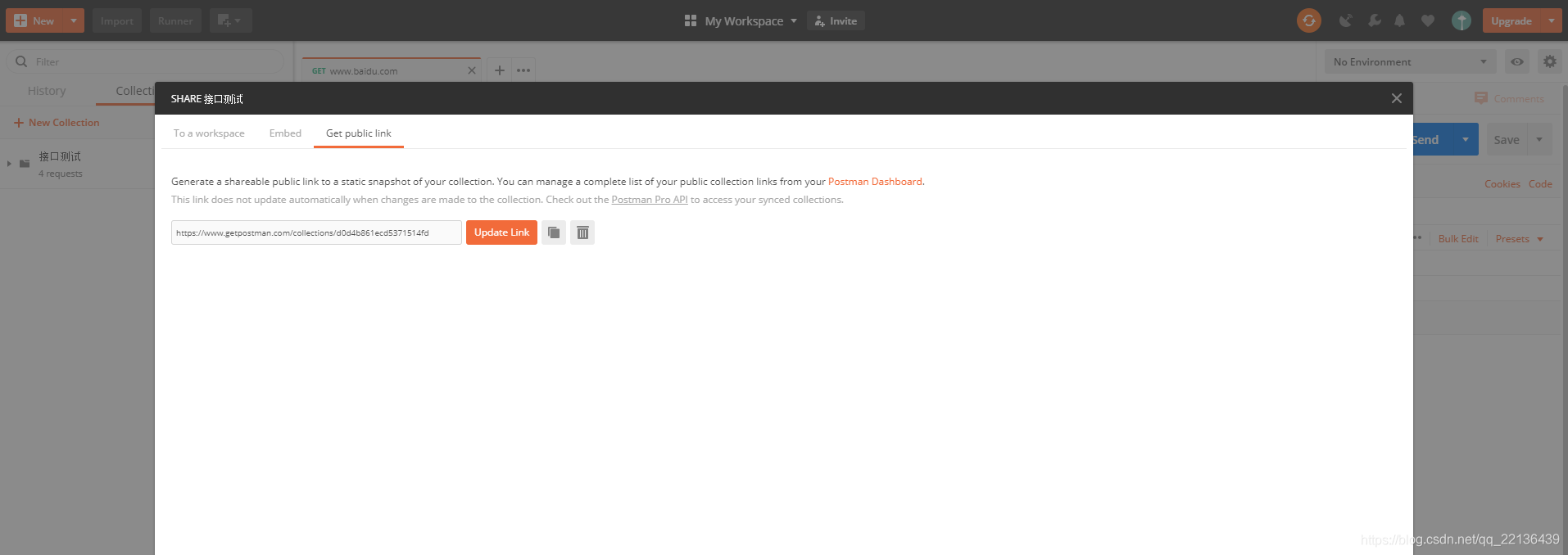Screen dimensions: 1568x555
Task: Click the environment quick look eye icon
Action: pos(1517,61)
